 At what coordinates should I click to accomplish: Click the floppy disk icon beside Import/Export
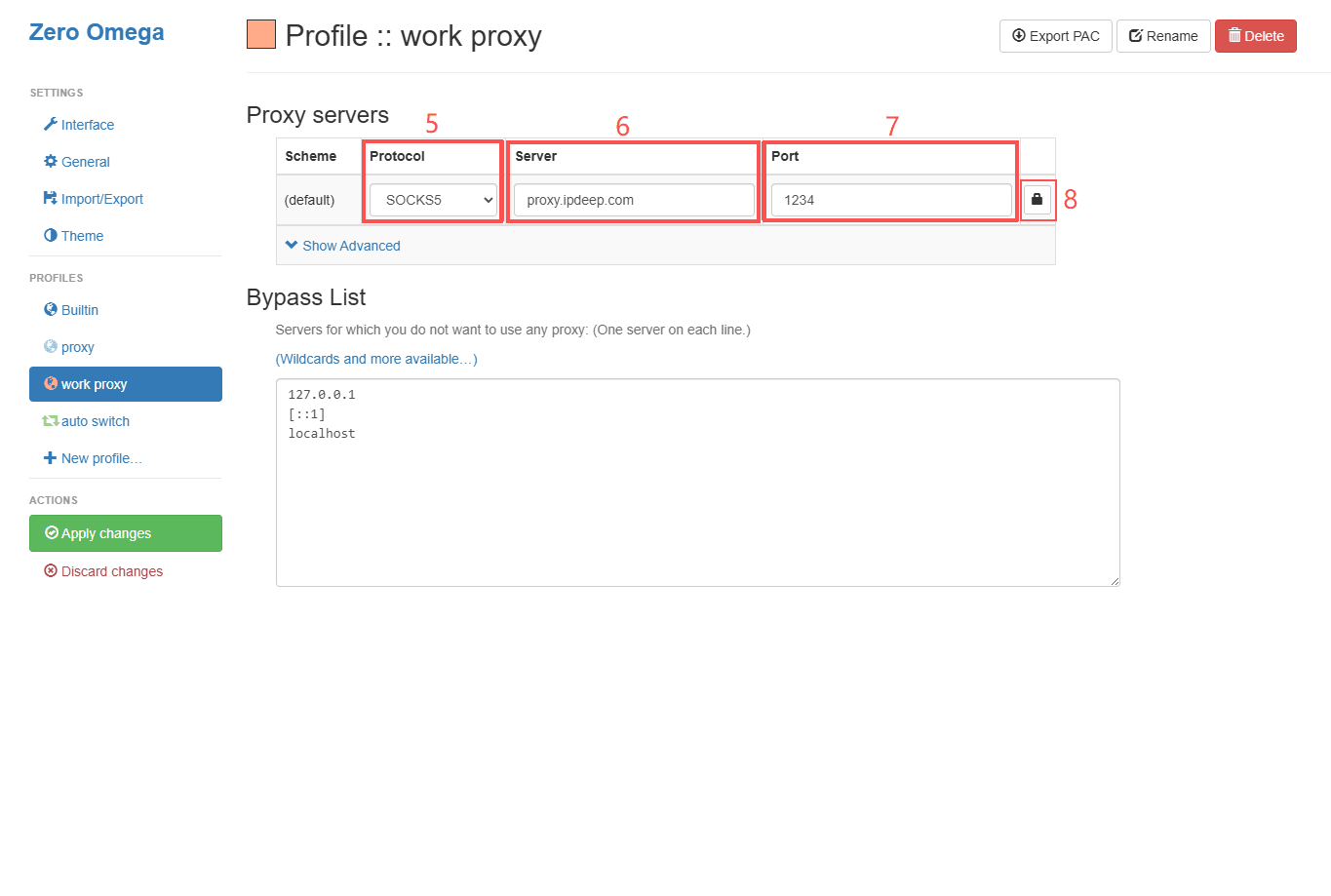pyautogui.click(x=51, y=198)
